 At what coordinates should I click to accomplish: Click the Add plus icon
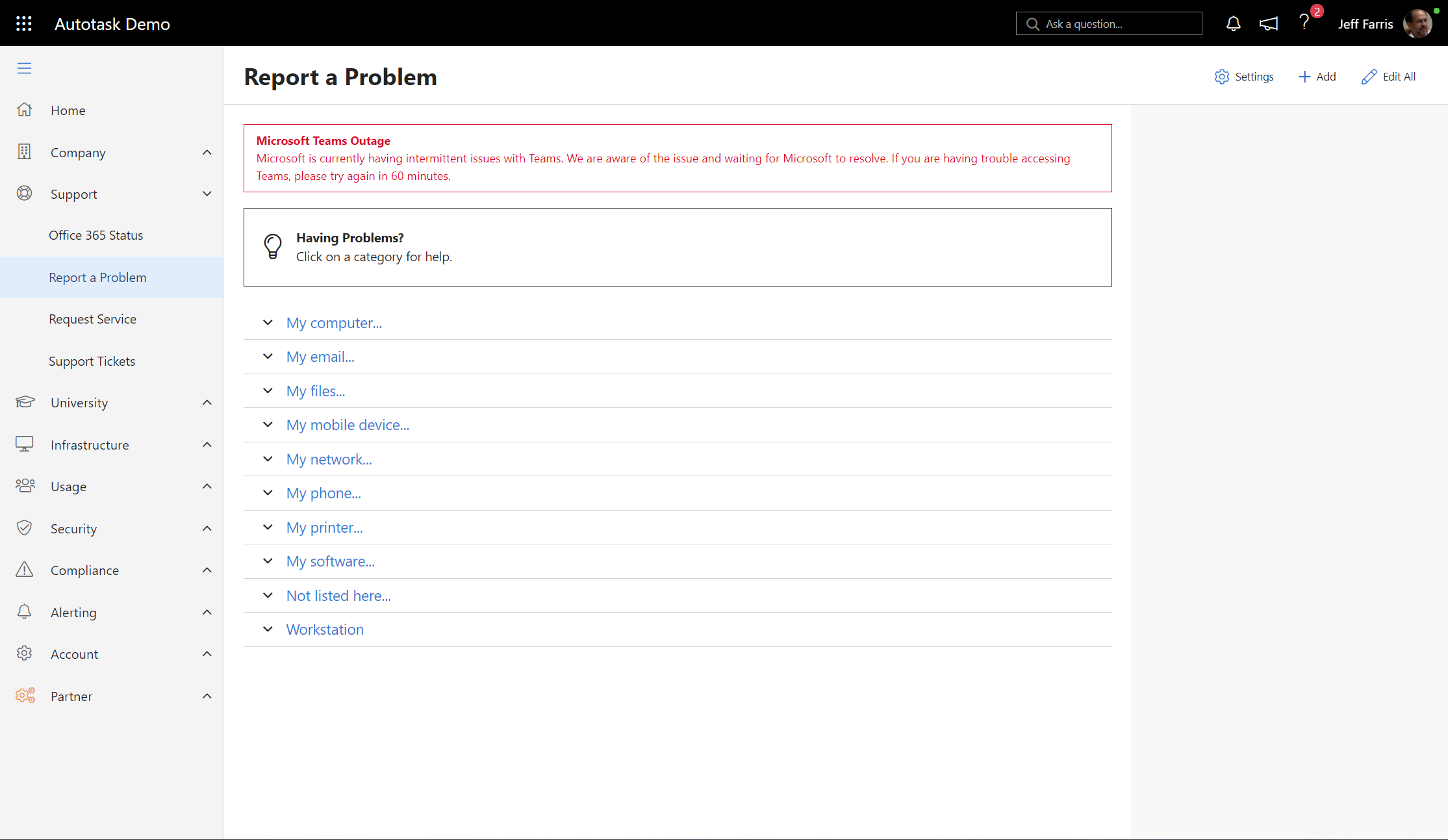click(x=1304, y=77)
